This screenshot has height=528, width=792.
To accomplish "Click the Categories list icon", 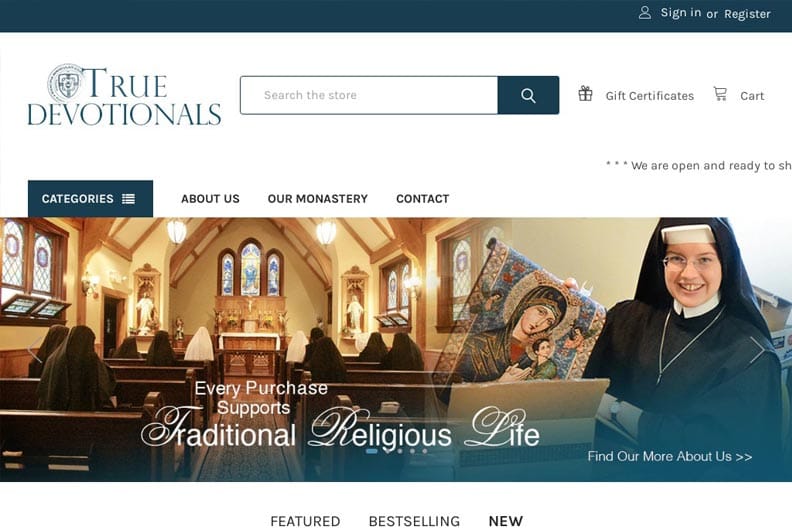I will tap(128, 199).
